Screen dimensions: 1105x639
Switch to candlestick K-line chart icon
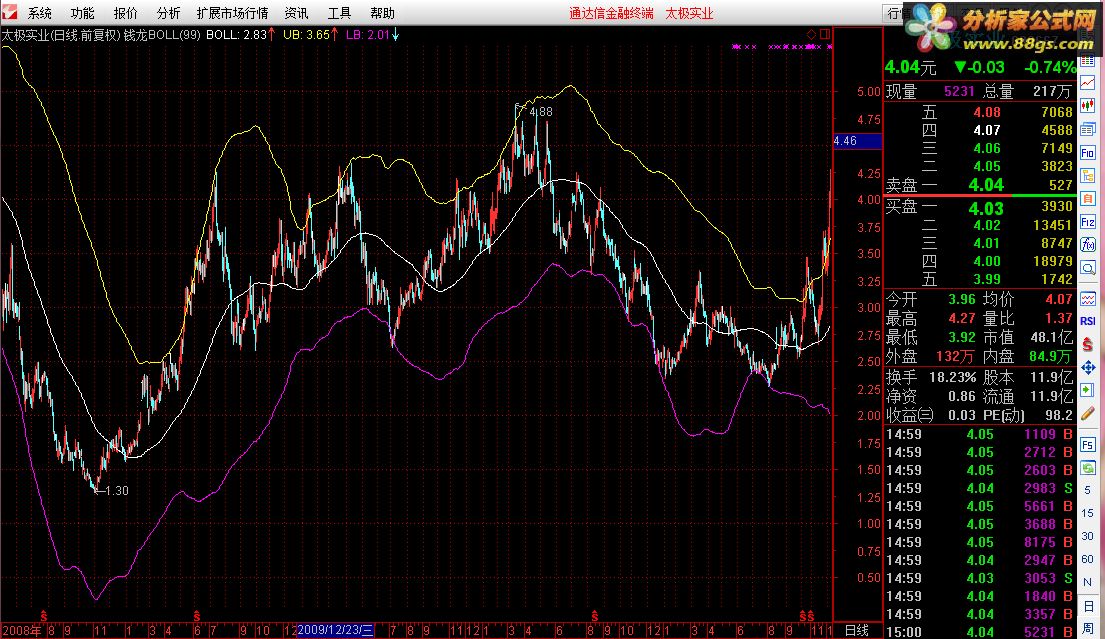point(1087,106)
